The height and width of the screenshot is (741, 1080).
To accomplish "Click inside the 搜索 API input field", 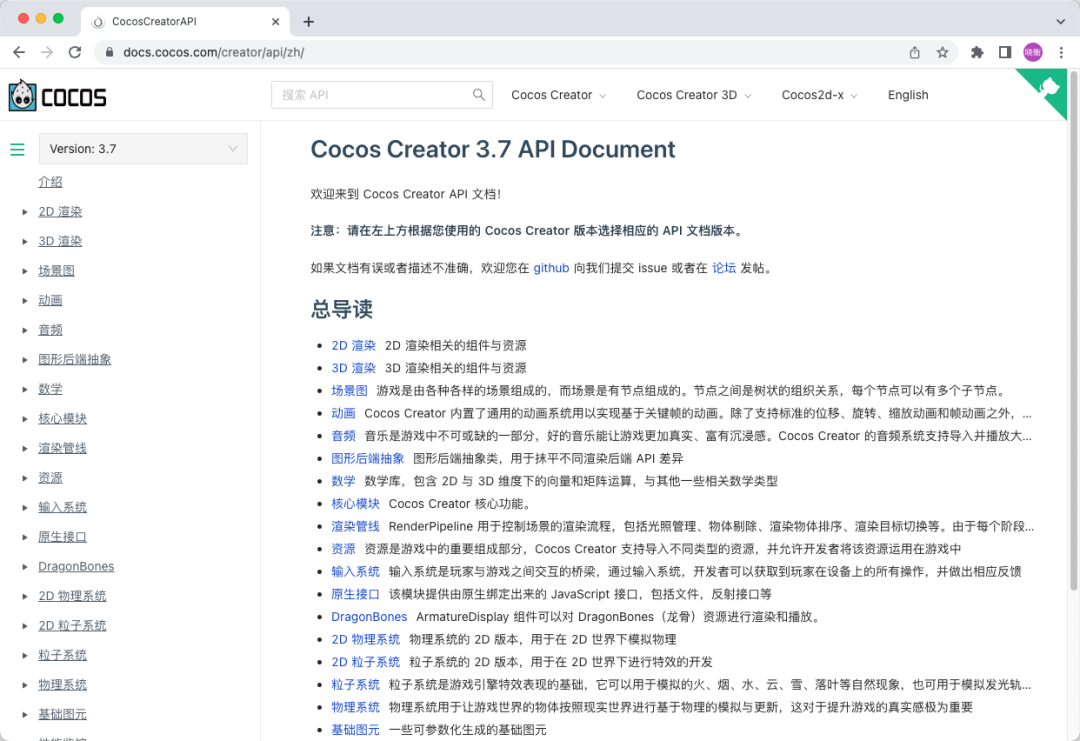I will pyautogui.click(x=370, y=94).
